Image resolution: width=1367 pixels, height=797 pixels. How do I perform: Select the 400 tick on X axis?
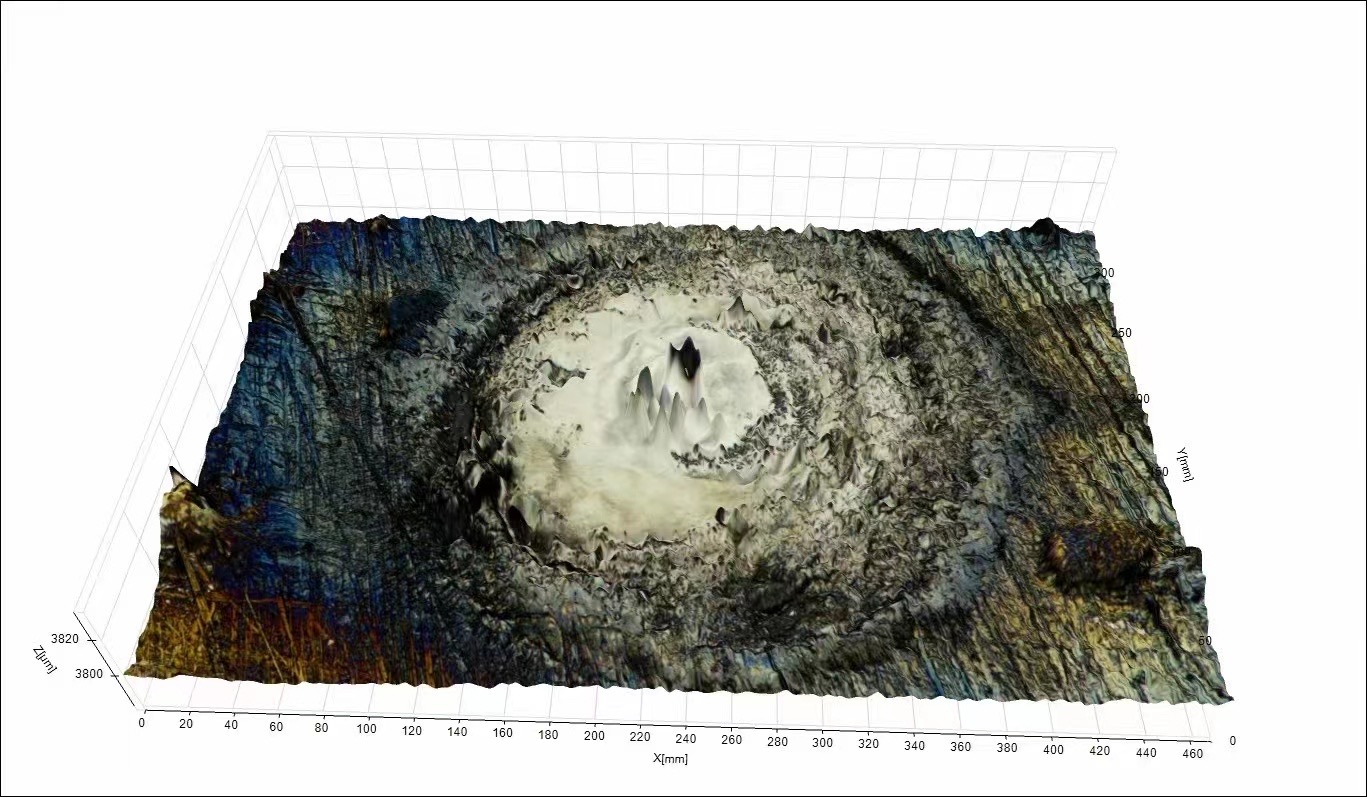click(x=1053, y=749)
